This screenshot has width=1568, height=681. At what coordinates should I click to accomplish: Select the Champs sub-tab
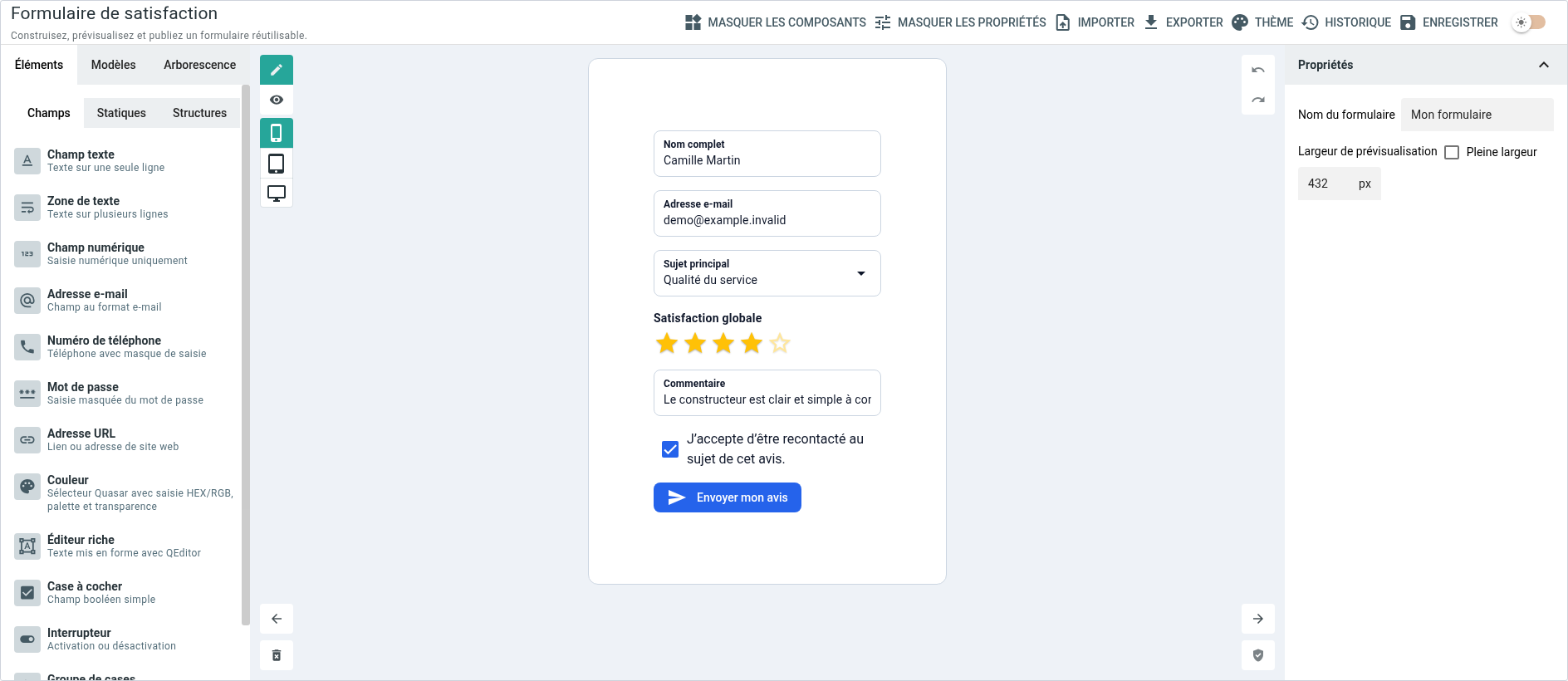[x=49, y=113]
